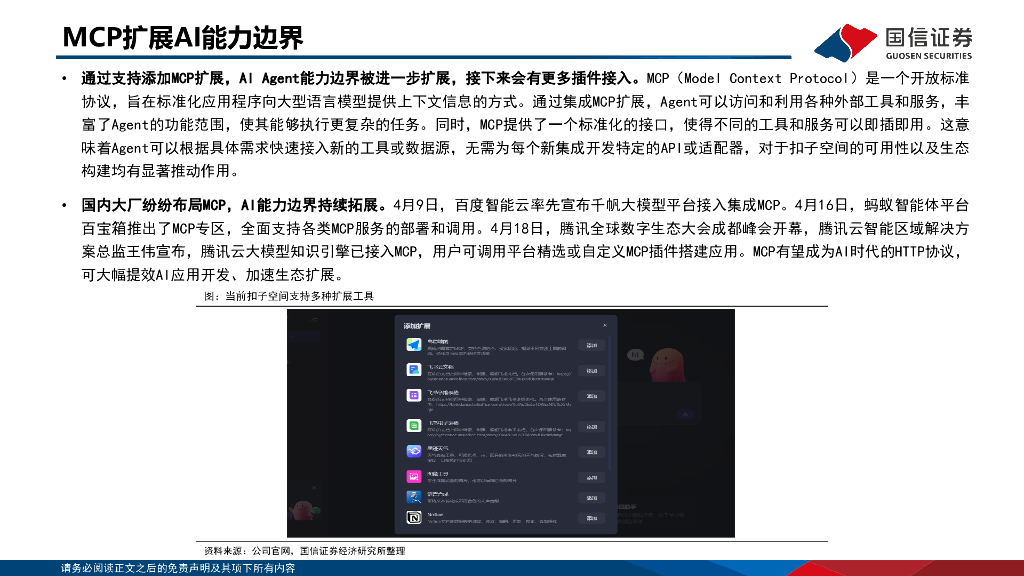Viewport: 1024px width, 576px height.
Task: Click the green Feishu spreadsheet extension icon
Action: (x=413, y=426)
